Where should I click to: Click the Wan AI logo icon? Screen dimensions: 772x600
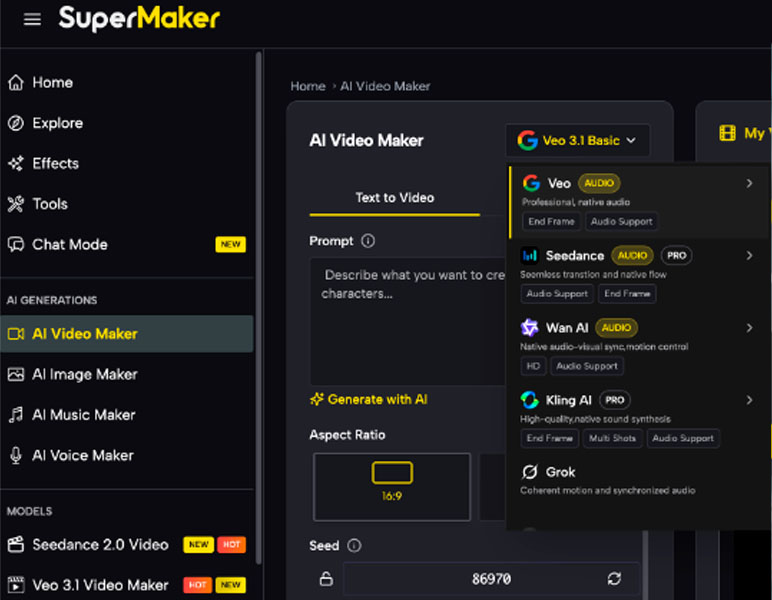[530, 327]
